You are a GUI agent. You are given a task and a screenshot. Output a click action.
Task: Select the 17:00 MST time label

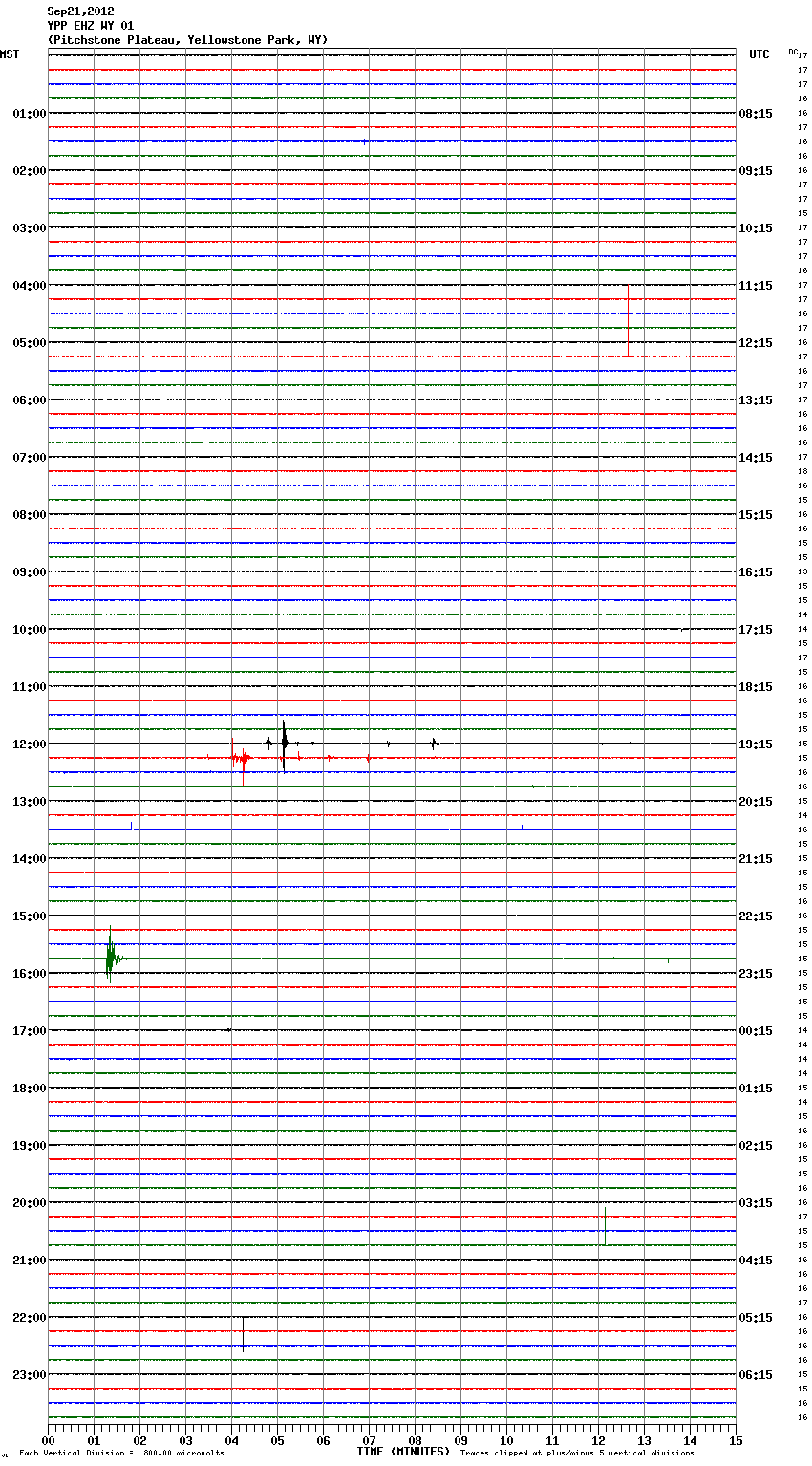[x=30, y=1031]
